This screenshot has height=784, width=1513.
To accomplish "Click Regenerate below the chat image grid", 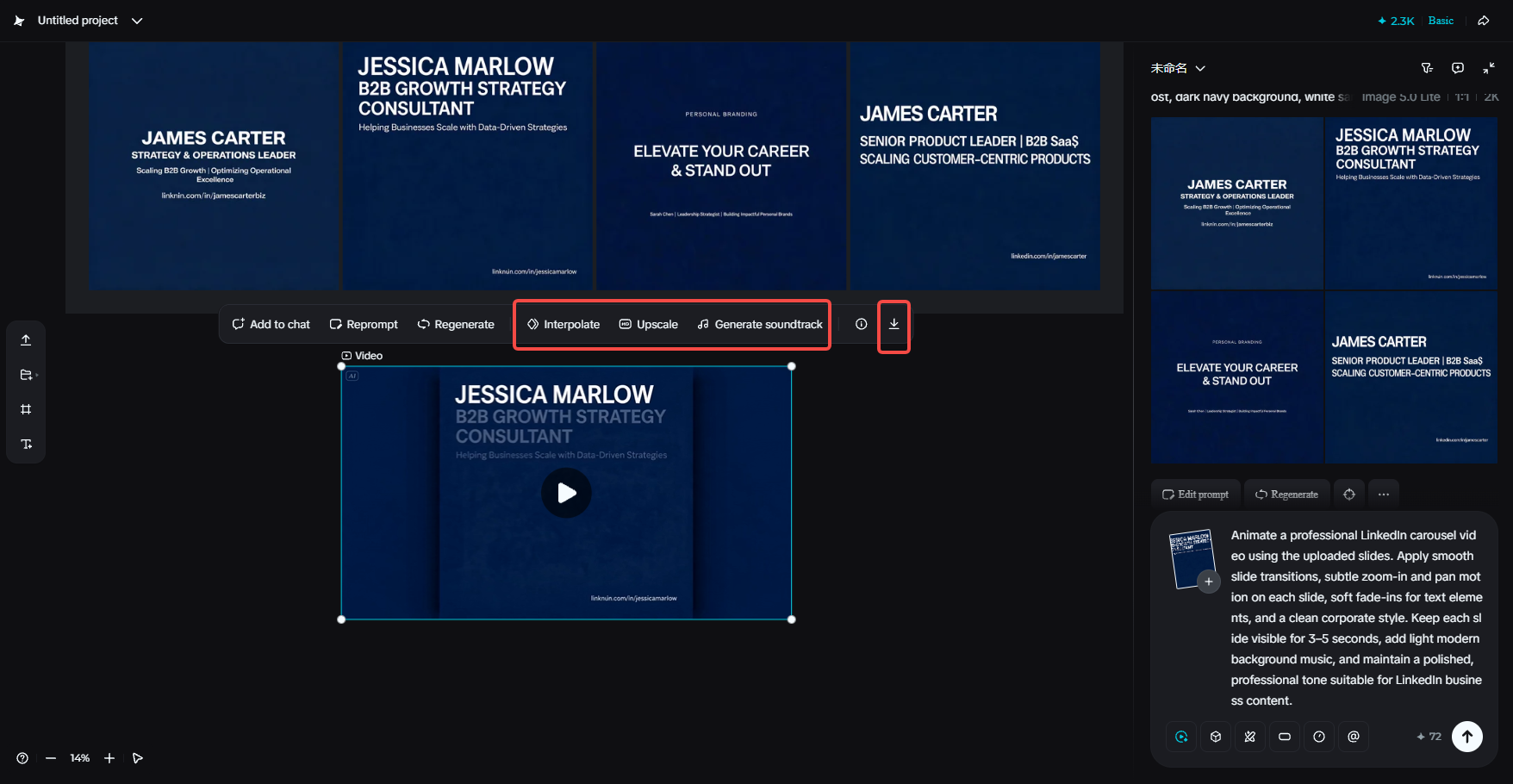I will point(1287,495).
